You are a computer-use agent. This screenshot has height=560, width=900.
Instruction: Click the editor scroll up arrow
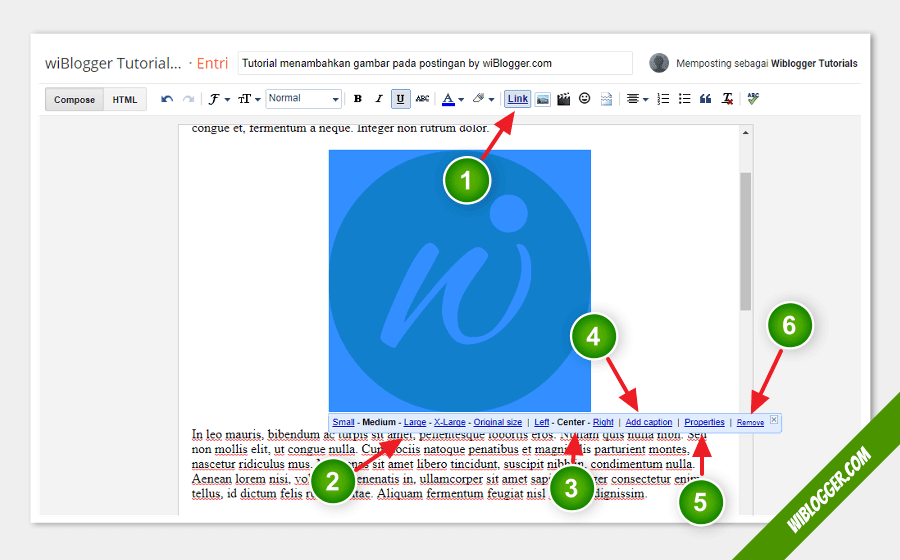[745, 133]
